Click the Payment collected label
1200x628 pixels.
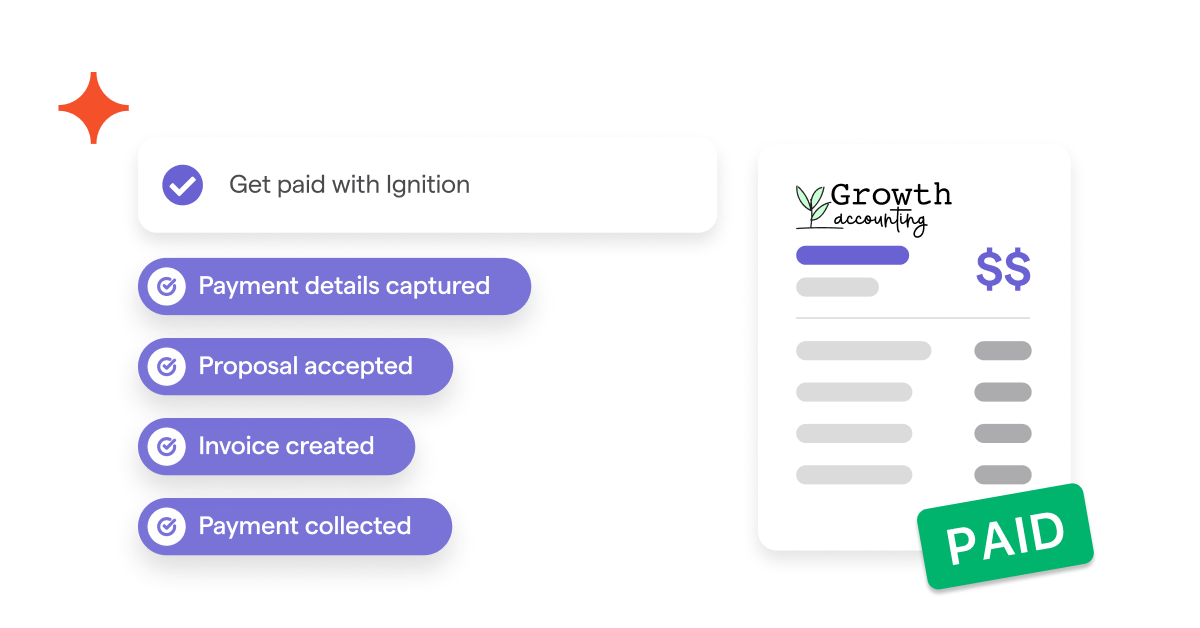tap(305, 527)
